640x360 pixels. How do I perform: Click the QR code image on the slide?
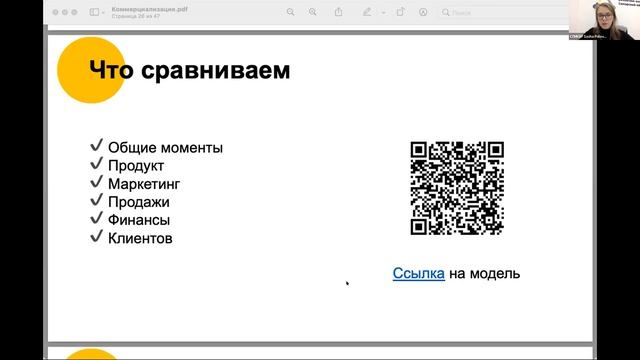pos(457,188)
